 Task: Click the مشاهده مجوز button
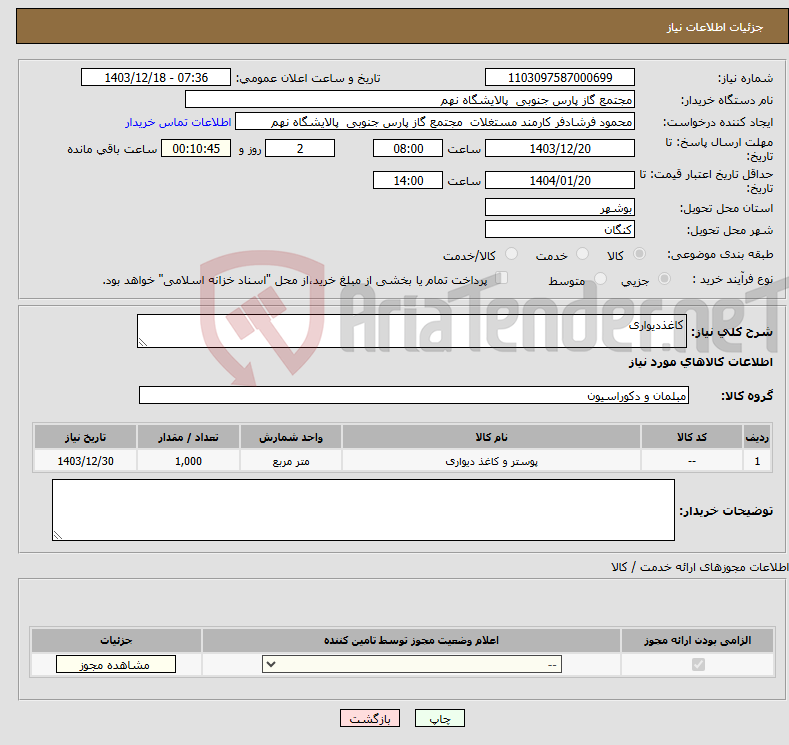[x=116, y=665]
